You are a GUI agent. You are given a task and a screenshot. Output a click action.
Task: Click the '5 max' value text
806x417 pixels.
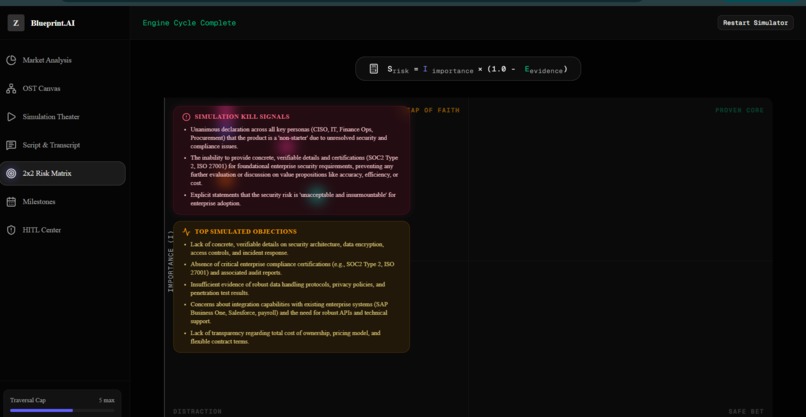pos(107,400)
